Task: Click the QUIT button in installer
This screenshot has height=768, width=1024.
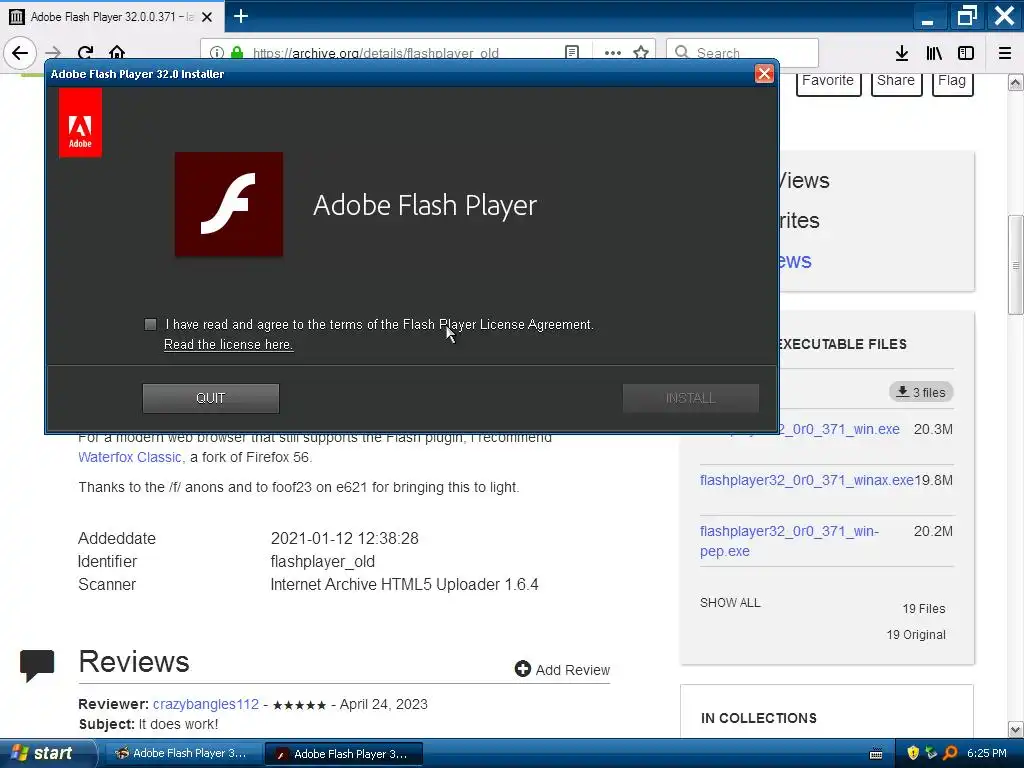Action: tap(210, 398)
